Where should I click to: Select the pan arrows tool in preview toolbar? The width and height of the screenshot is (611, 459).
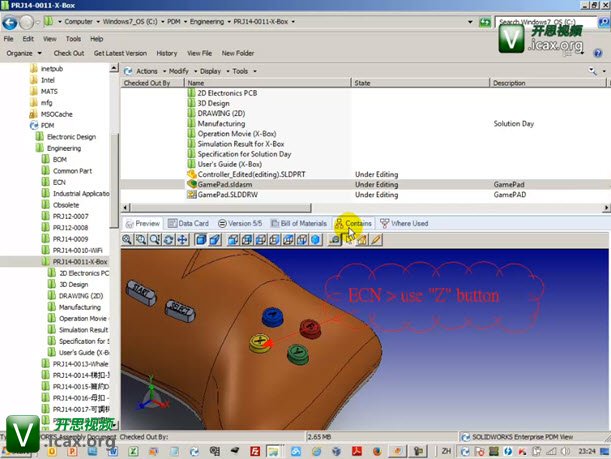(181, 240)
